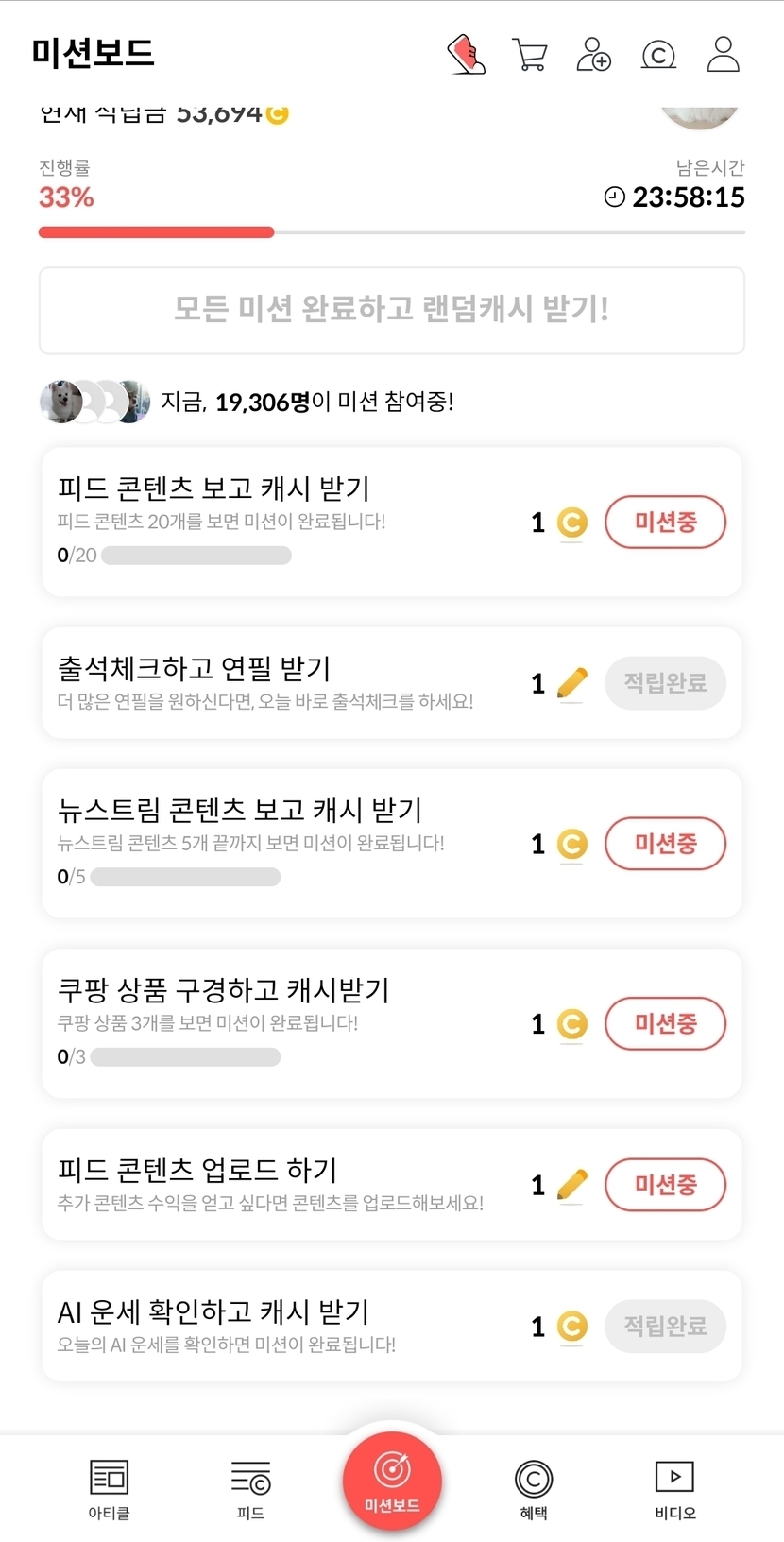Tap the pencil icon on 출석체크 mission
Viewport: 784px width, 1542px height.
[x=571, y=683]
